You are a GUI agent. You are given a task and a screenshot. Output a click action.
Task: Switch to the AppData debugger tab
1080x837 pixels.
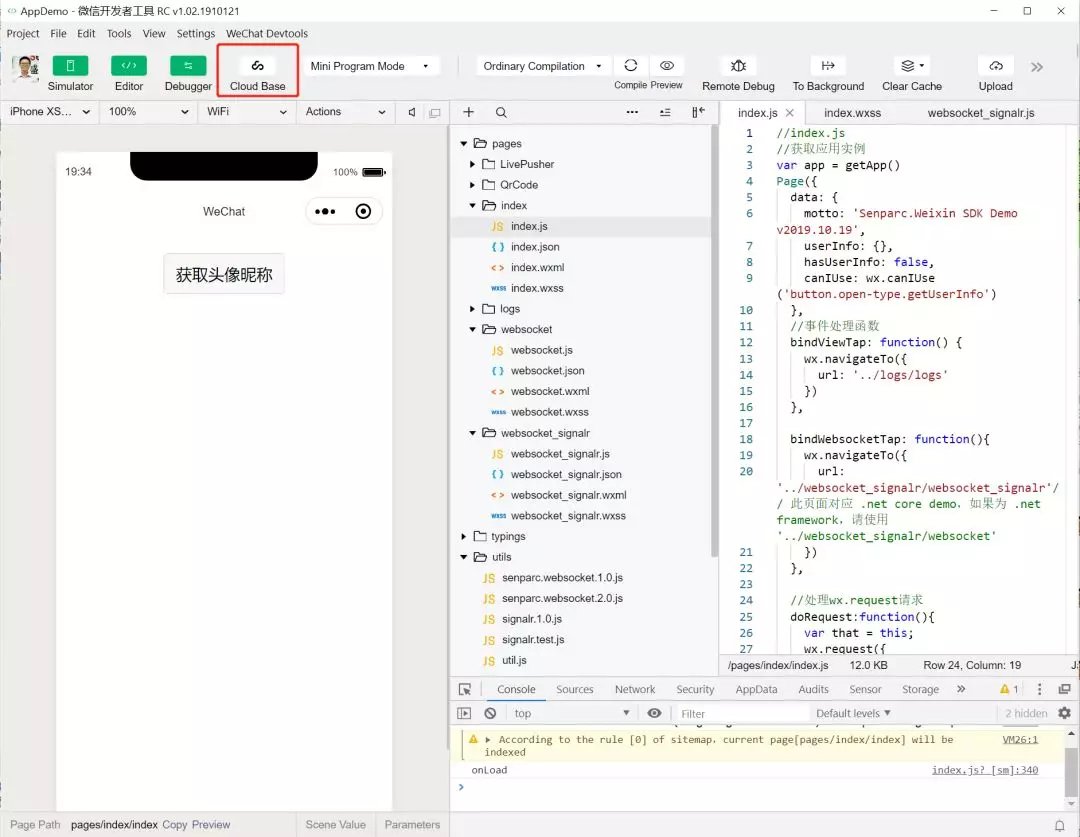click(x=756, y=689)
